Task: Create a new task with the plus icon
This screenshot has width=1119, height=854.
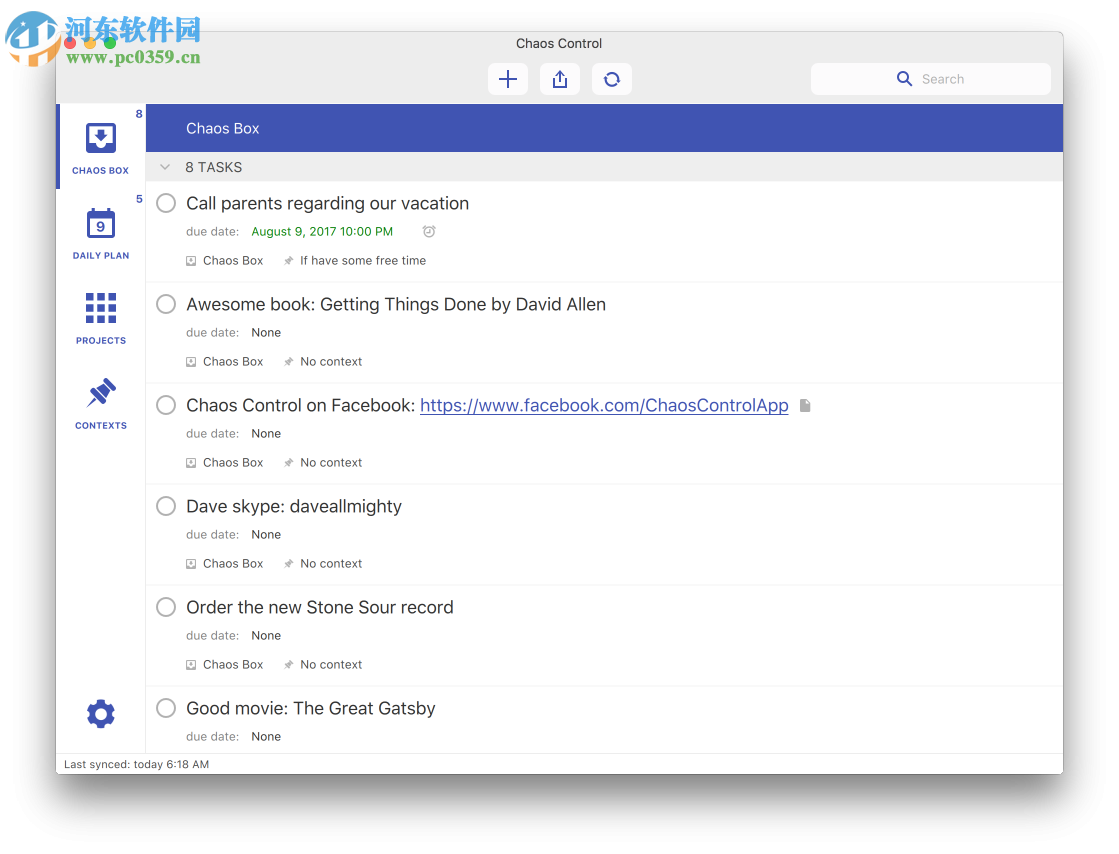Action: point(507,78)
